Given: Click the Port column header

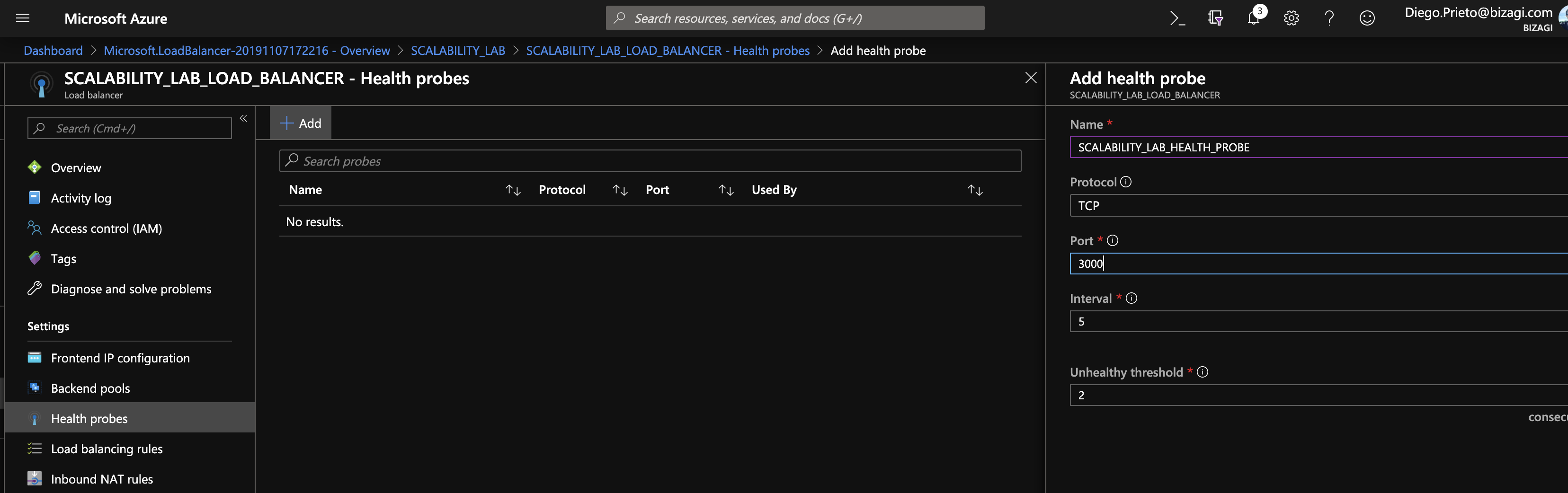Looking at the screenshot, I should (658, 190).
